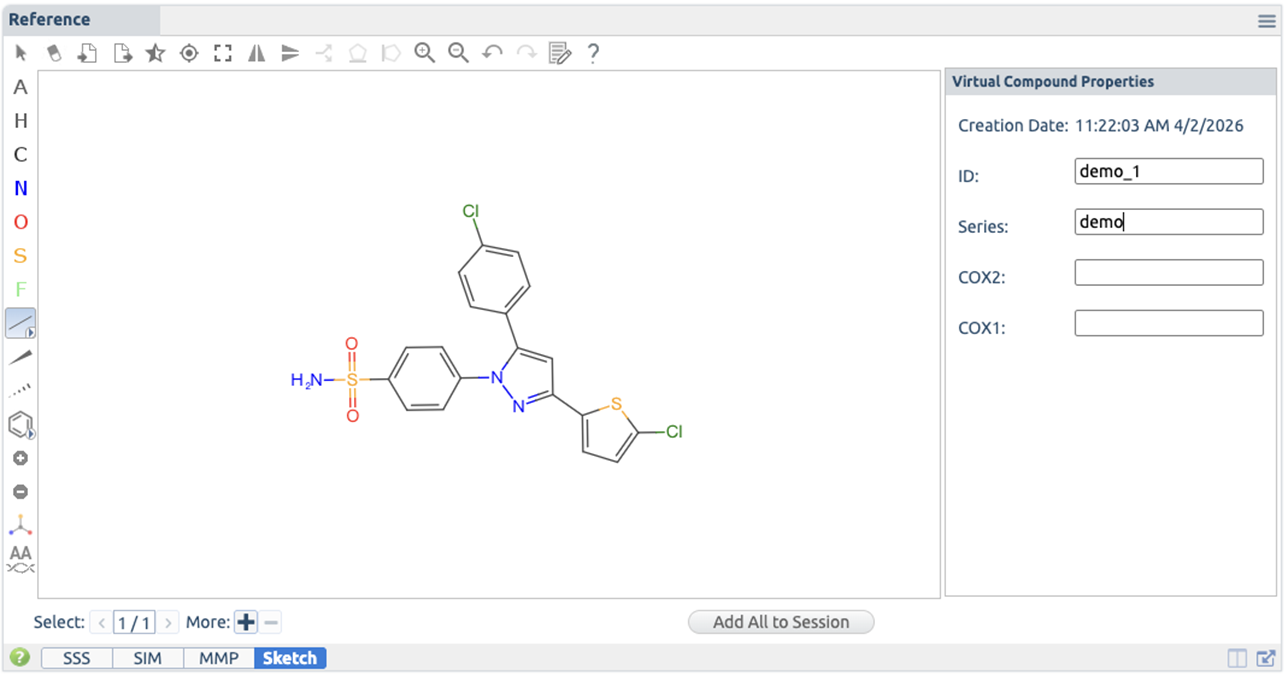This screenshot has height=675, width=1288.
Task: Select the Nitrogen atom tool
Action: [20, 189]
